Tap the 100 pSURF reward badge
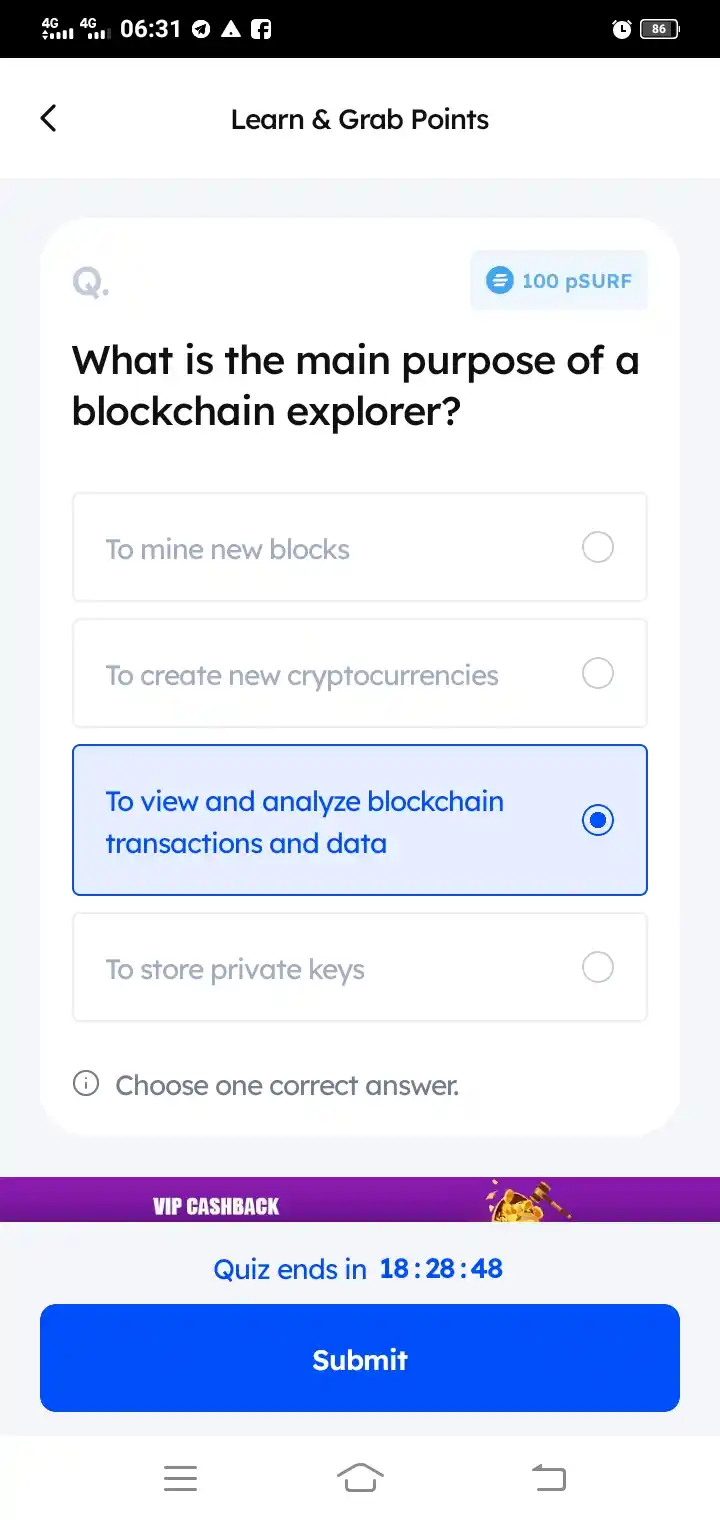The height and width of the screenshot is (1520, 720). pyautogui.click(x=559, y=280)
